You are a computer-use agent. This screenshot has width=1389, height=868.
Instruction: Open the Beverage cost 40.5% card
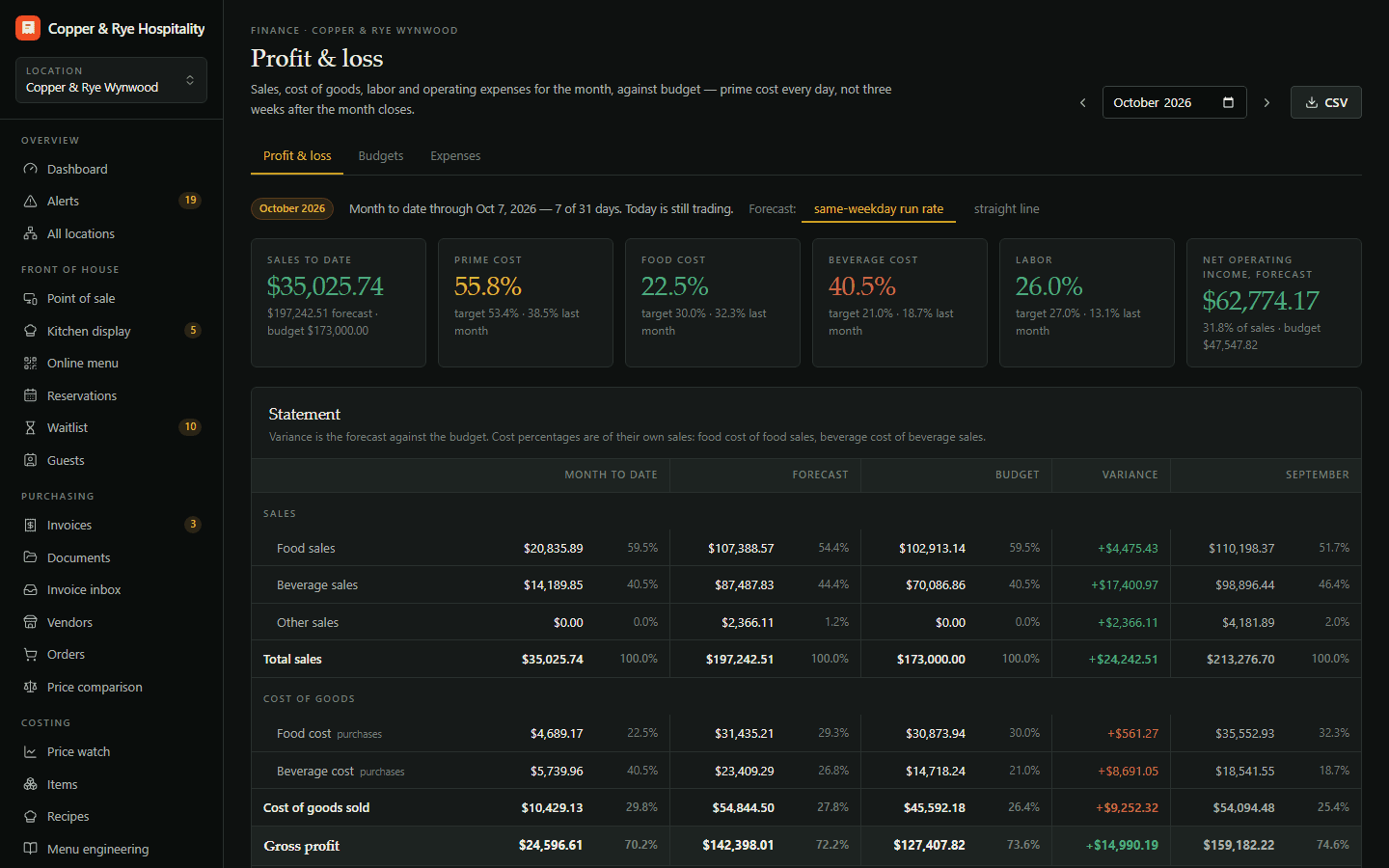900,303
